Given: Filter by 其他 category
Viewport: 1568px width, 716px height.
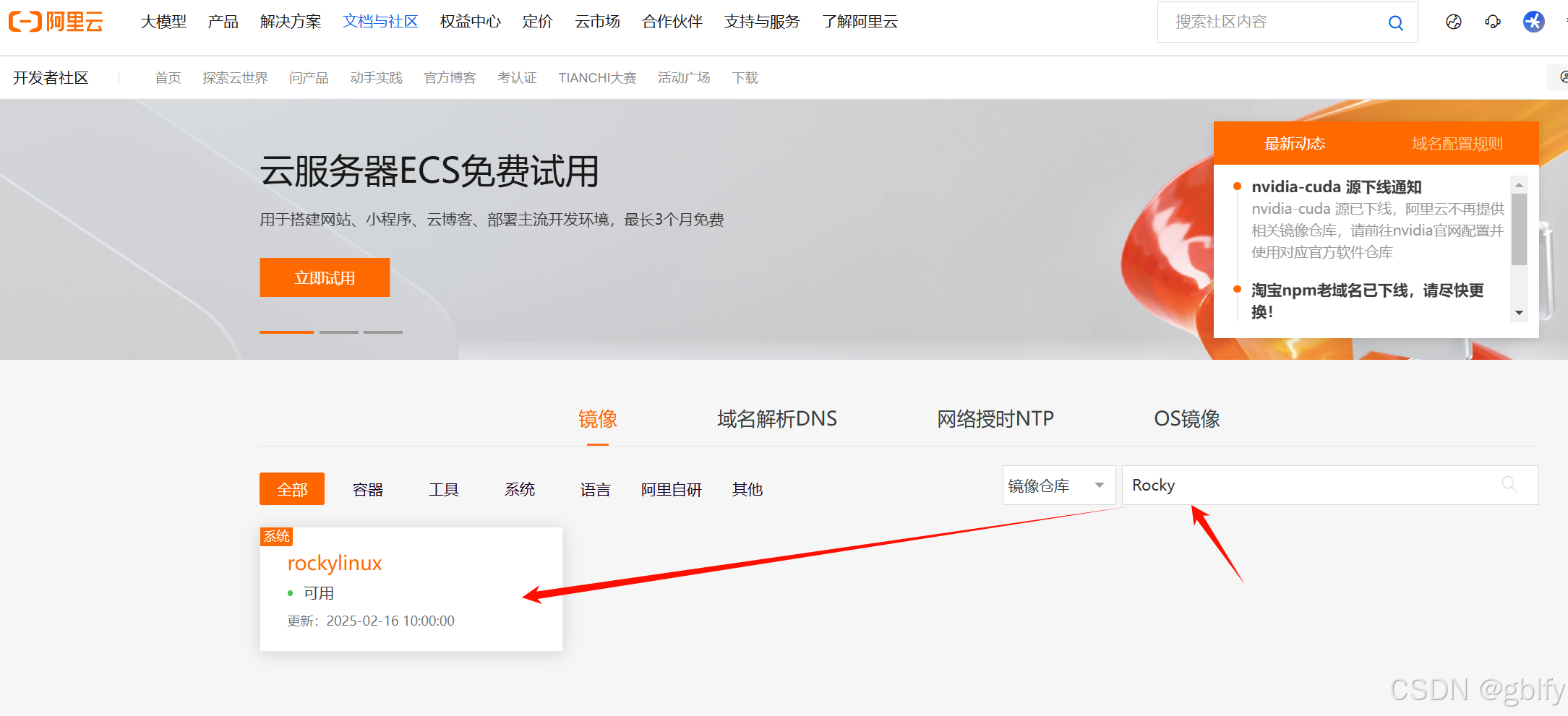Looking at the screenshot, I should tap(747, 489).
